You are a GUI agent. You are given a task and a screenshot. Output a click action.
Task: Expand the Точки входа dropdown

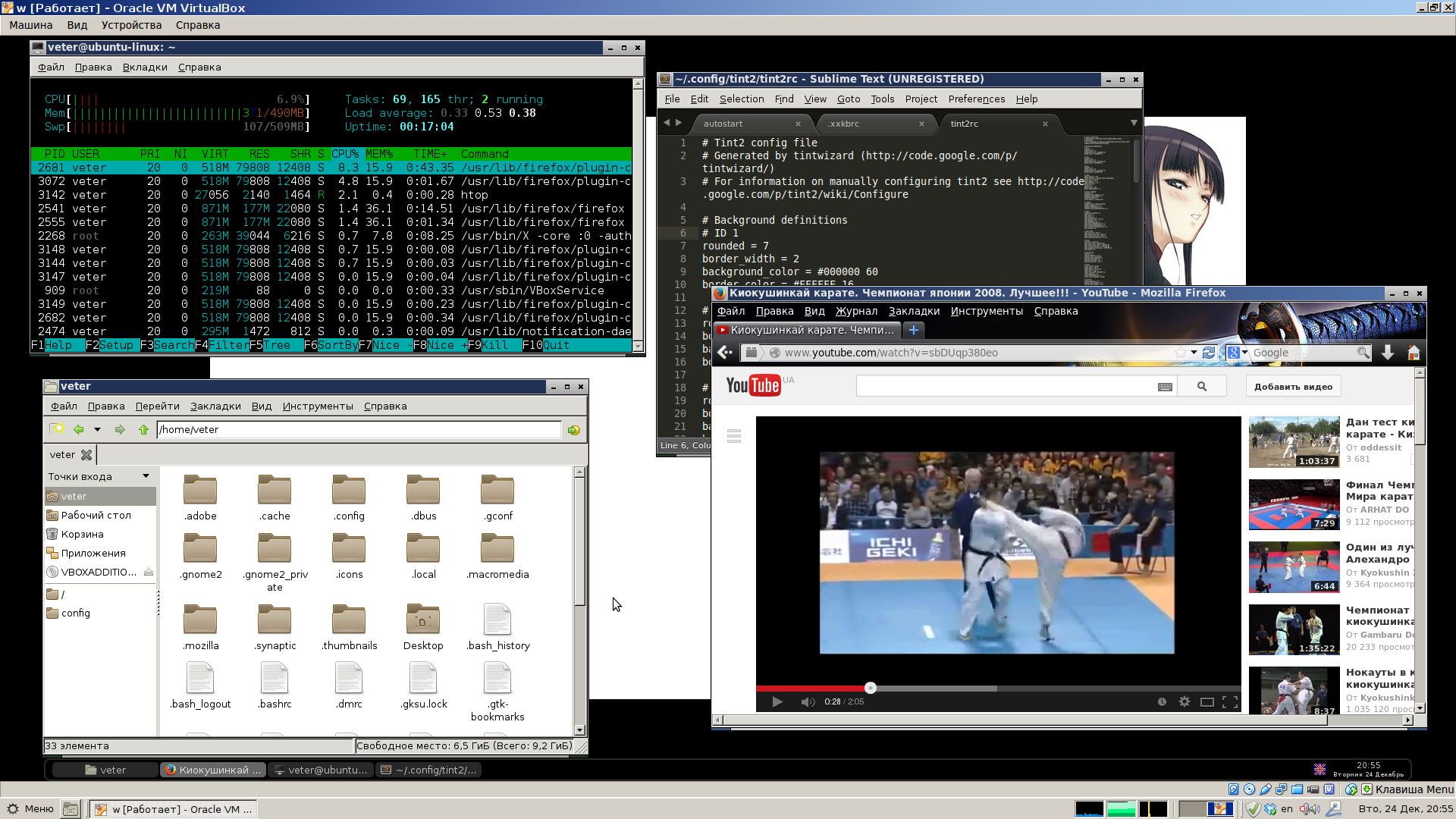click(x=146, y=476)
